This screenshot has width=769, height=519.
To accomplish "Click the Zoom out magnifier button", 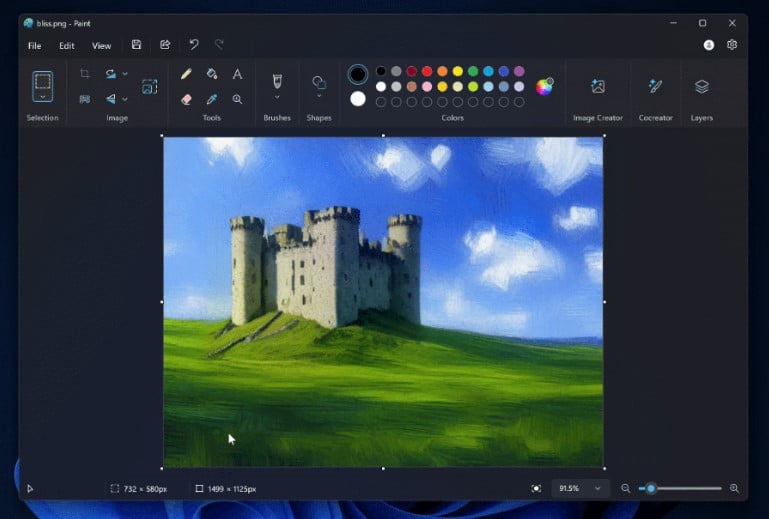I will pos(625,488).
